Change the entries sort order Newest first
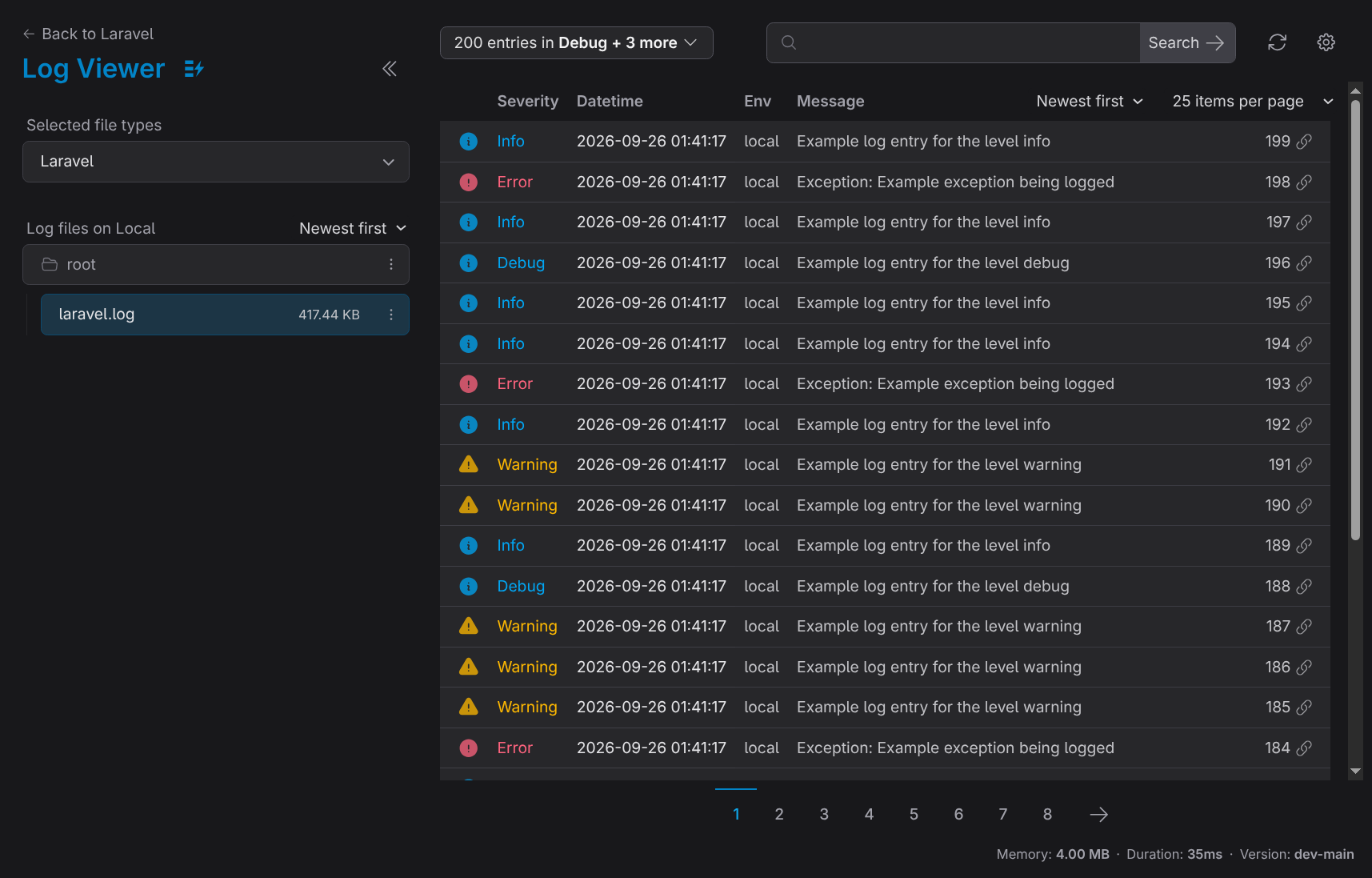1372x878 pixels. click(x=1090, y=102)
